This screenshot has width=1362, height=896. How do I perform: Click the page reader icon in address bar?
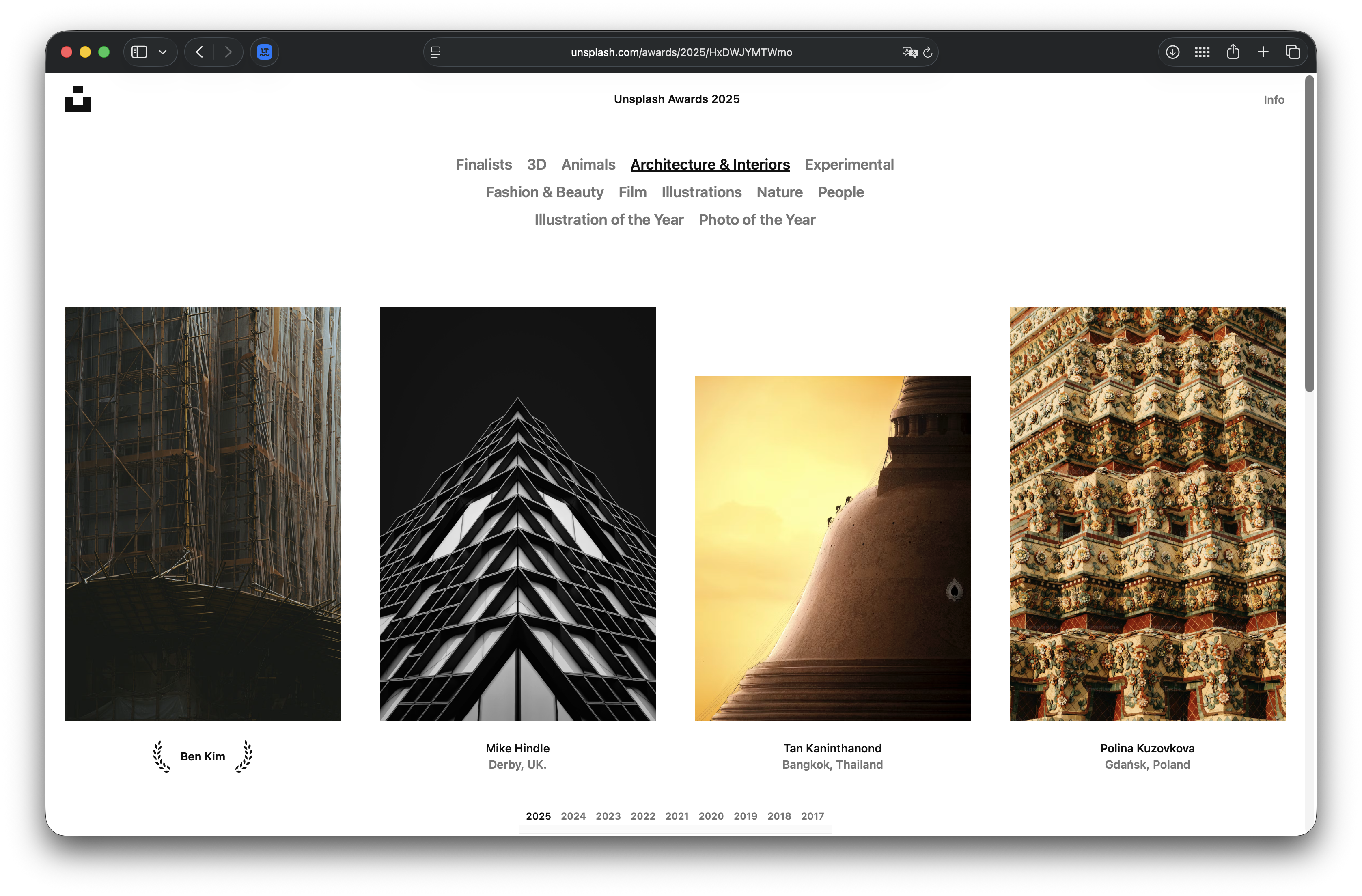click(x=435, y=52)
